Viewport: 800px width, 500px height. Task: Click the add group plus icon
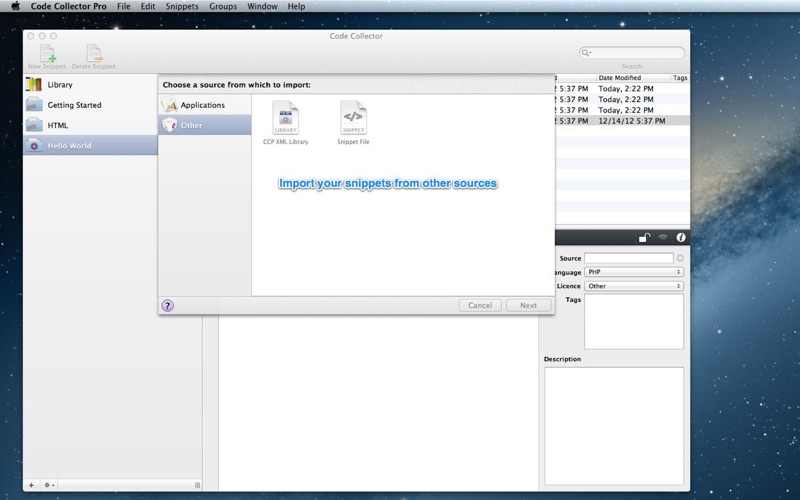[x=31, y=485]
